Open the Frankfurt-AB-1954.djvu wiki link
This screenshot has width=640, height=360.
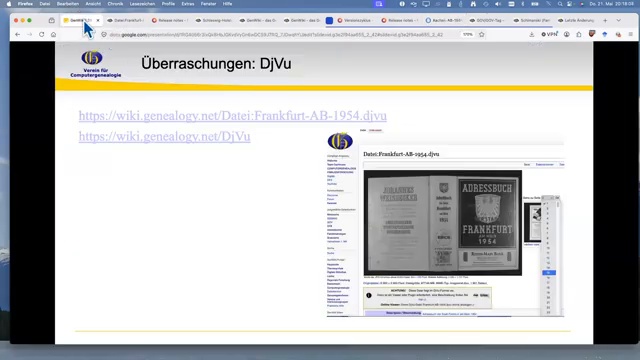click(x=233, y=116)
